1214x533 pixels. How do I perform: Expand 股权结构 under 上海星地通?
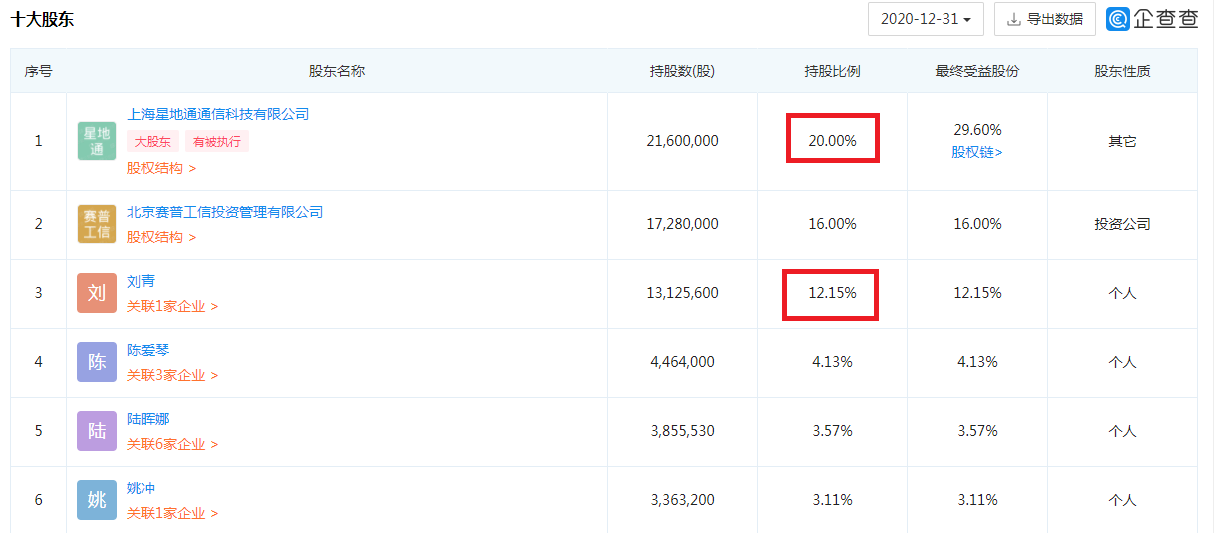tap(161, 168)
